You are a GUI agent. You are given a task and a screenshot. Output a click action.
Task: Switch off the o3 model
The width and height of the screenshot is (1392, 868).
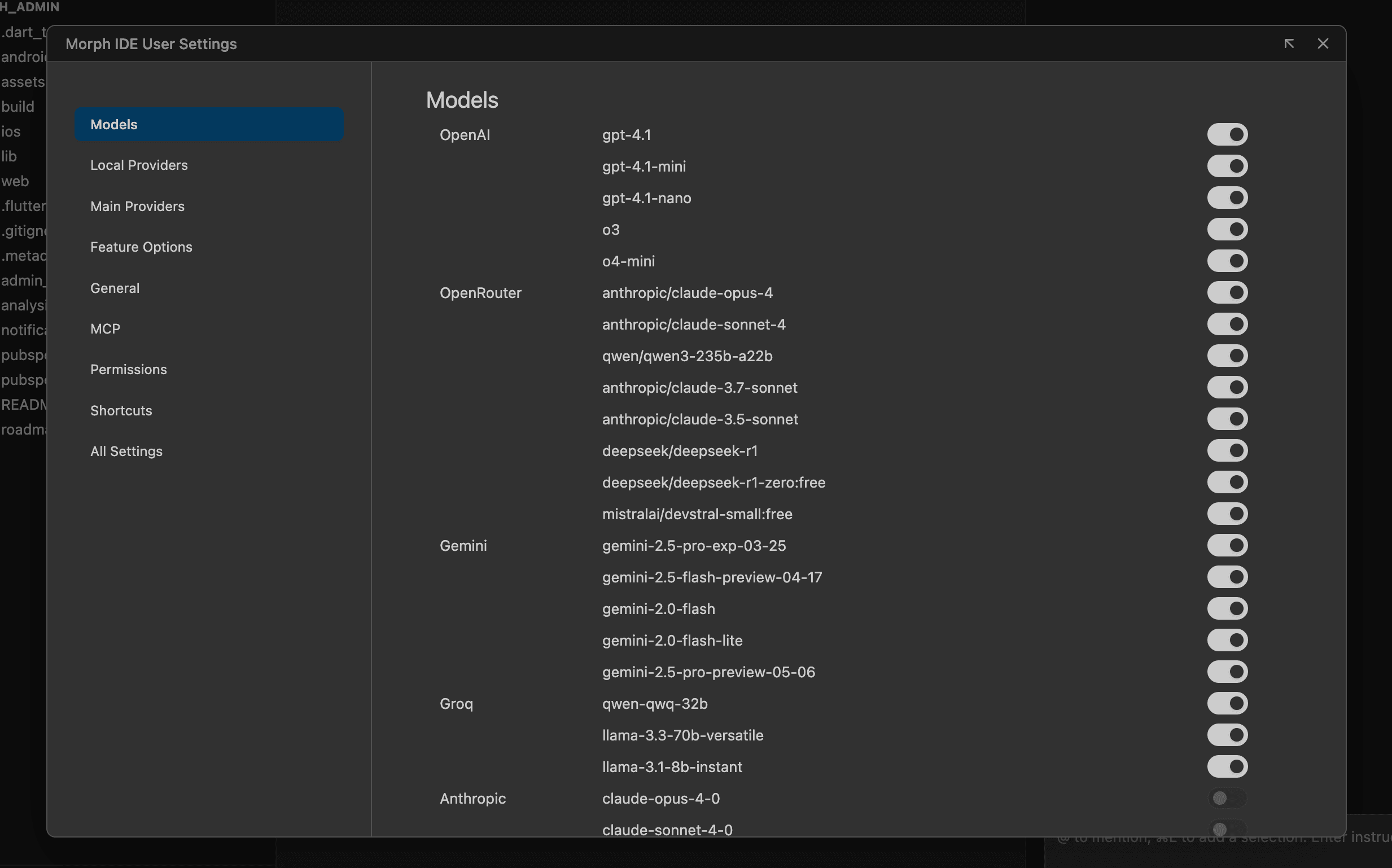click(x=1227, y=230)
